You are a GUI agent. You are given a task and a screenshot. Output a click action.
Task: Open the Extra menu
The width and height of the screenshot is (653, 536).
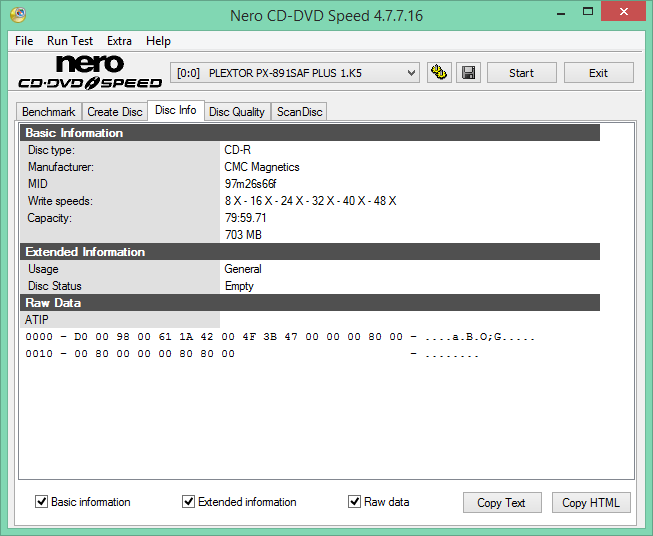click(120, 41)
